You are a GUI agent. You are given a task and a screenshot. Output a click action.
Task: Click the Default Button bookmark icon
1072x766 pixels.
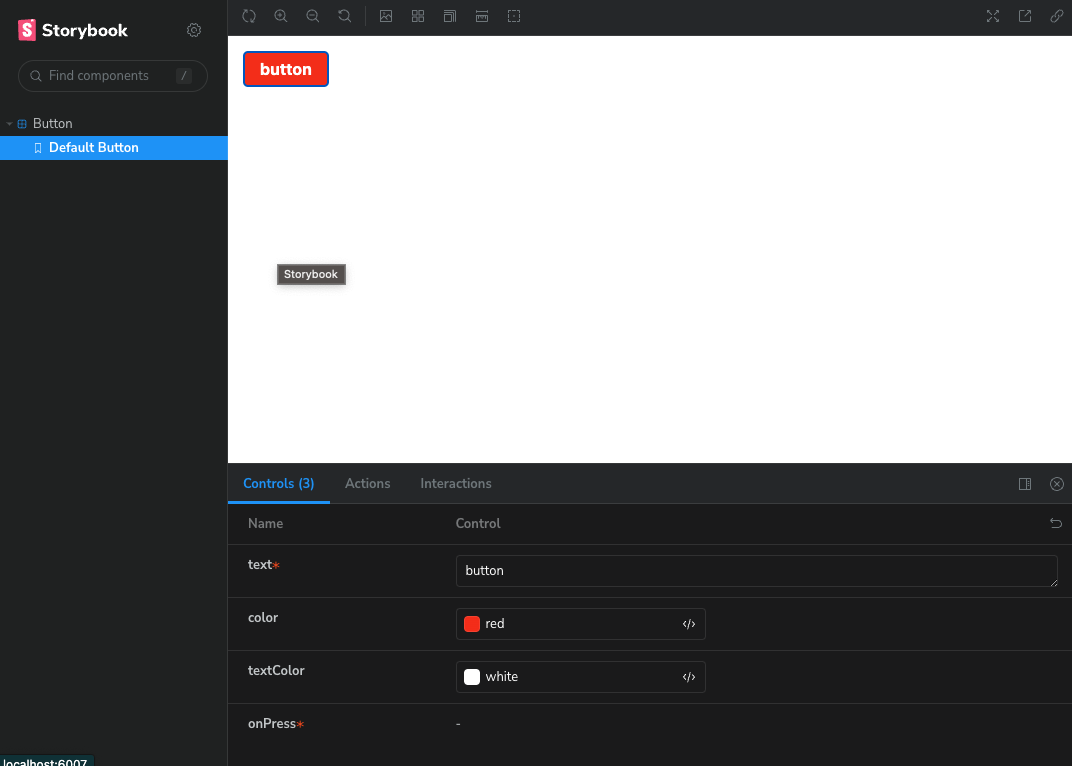38,148
